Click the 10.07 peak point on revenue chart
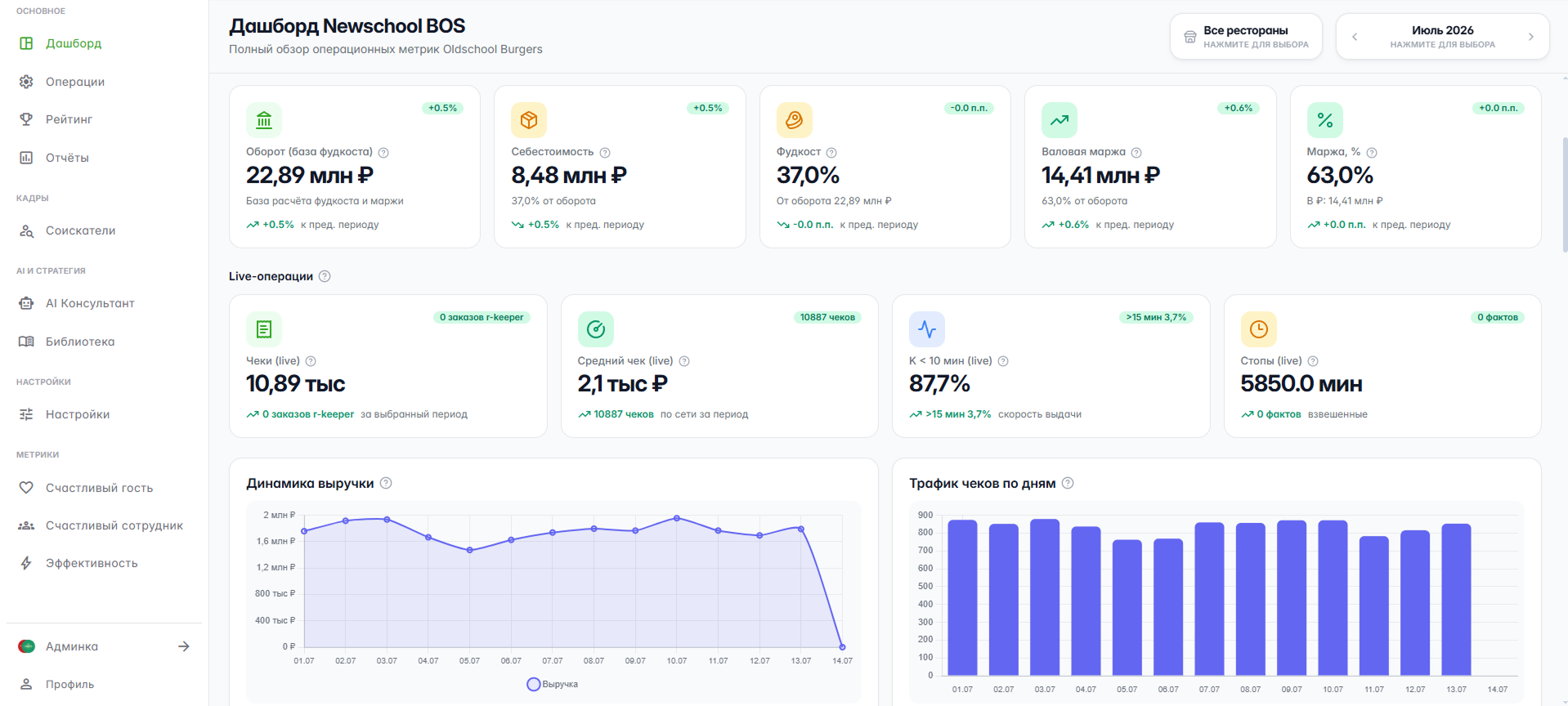The image size is (1568, 706). point(677,518)
